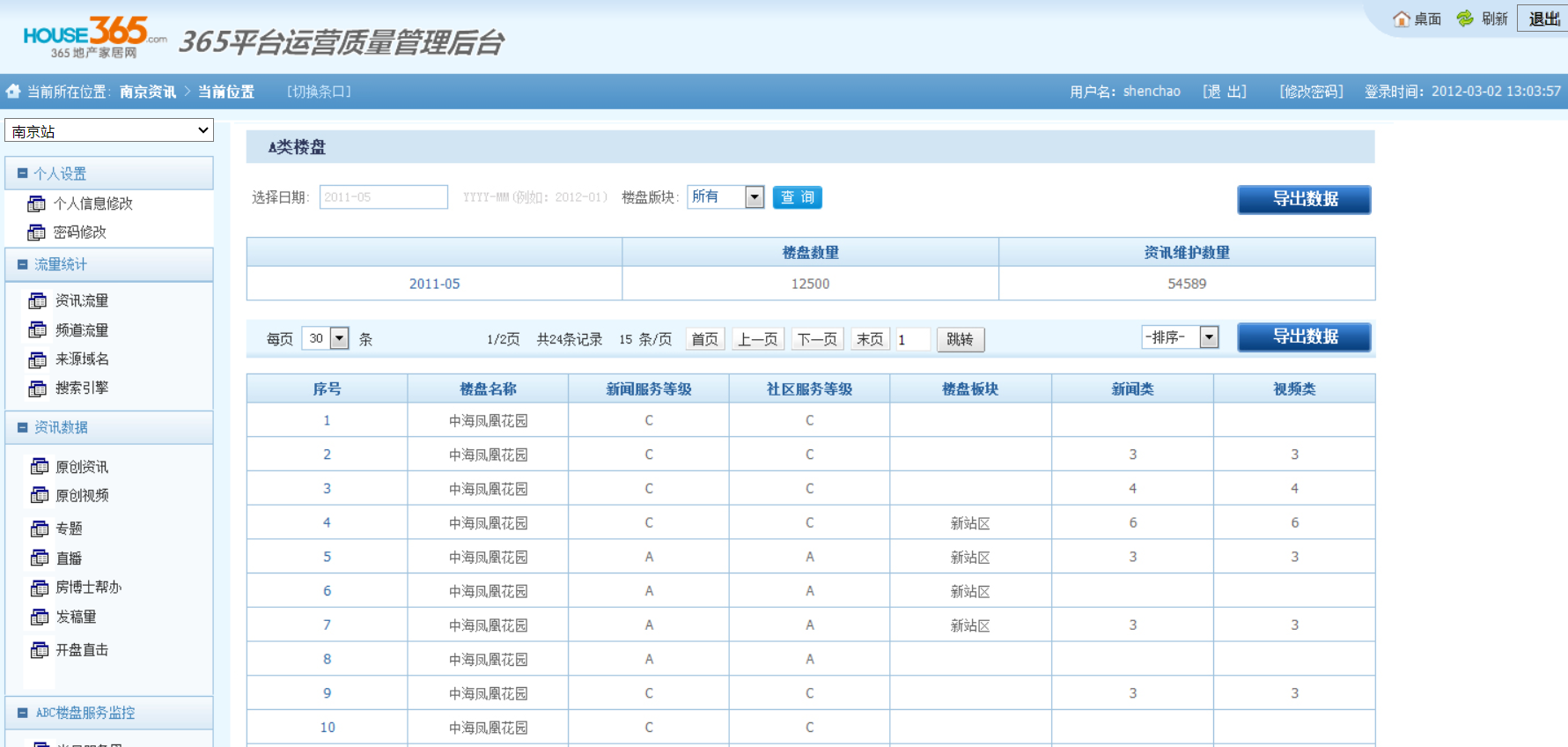Click the 12500 楼盘数量 value
Screen dimensions: 1568x747
point(810,284)
